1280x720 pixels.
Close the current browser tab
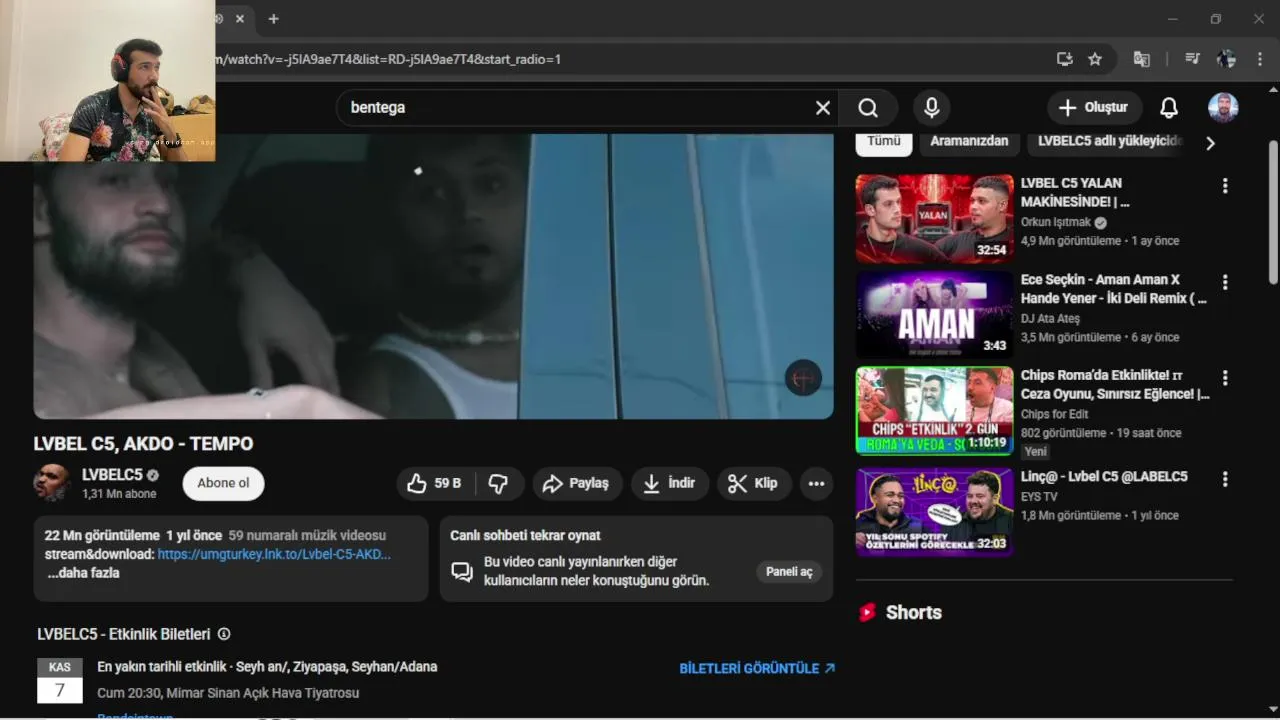click(x=240, y=19)
